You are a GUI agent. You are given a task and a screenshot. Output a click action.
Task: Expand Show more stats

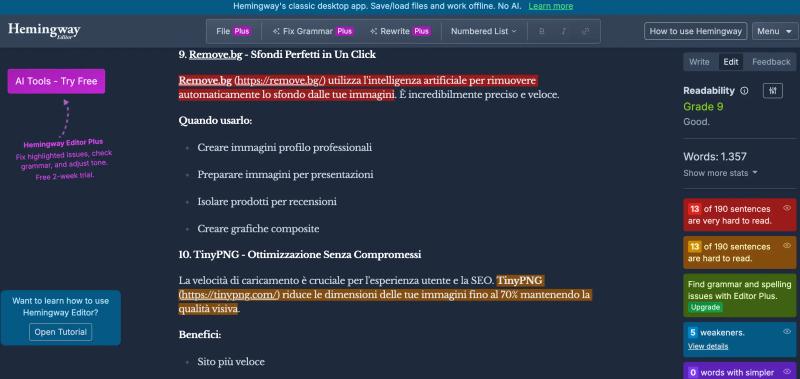coord(720,173)
